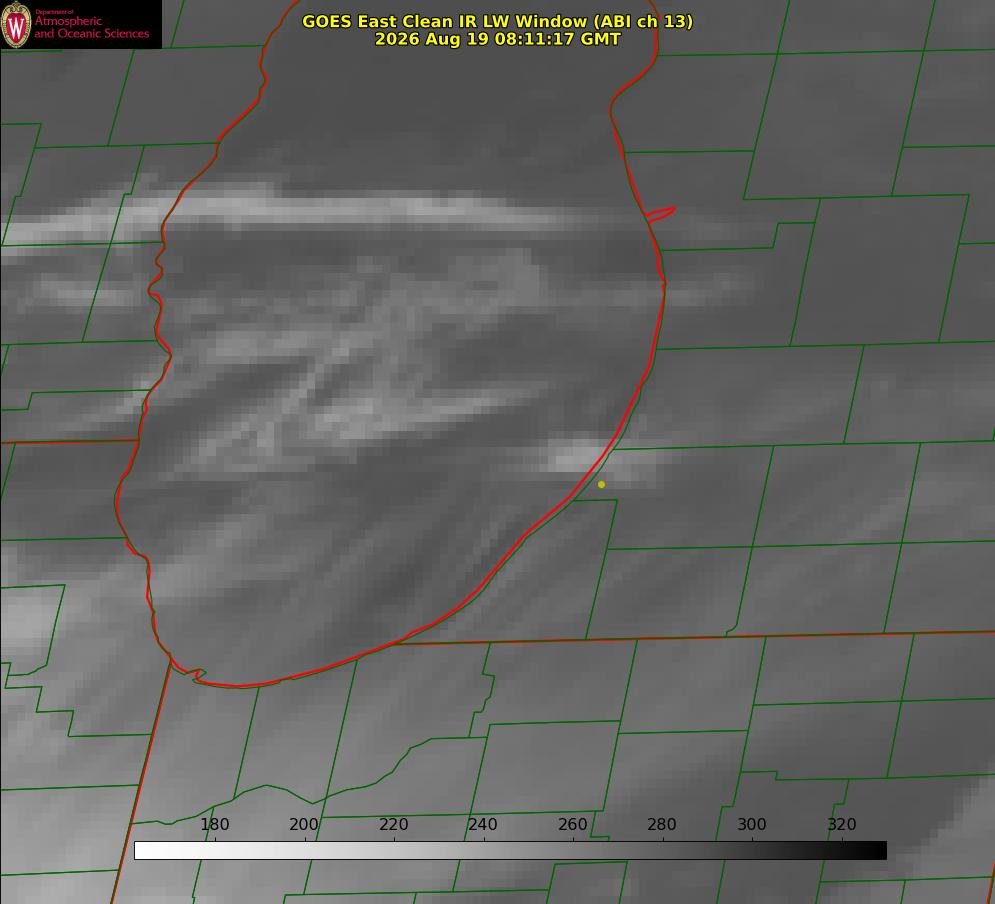This screenshot has height=904, width=995.
Task: Click the 200 label on the colorbar
Action: tap(304, 824)
